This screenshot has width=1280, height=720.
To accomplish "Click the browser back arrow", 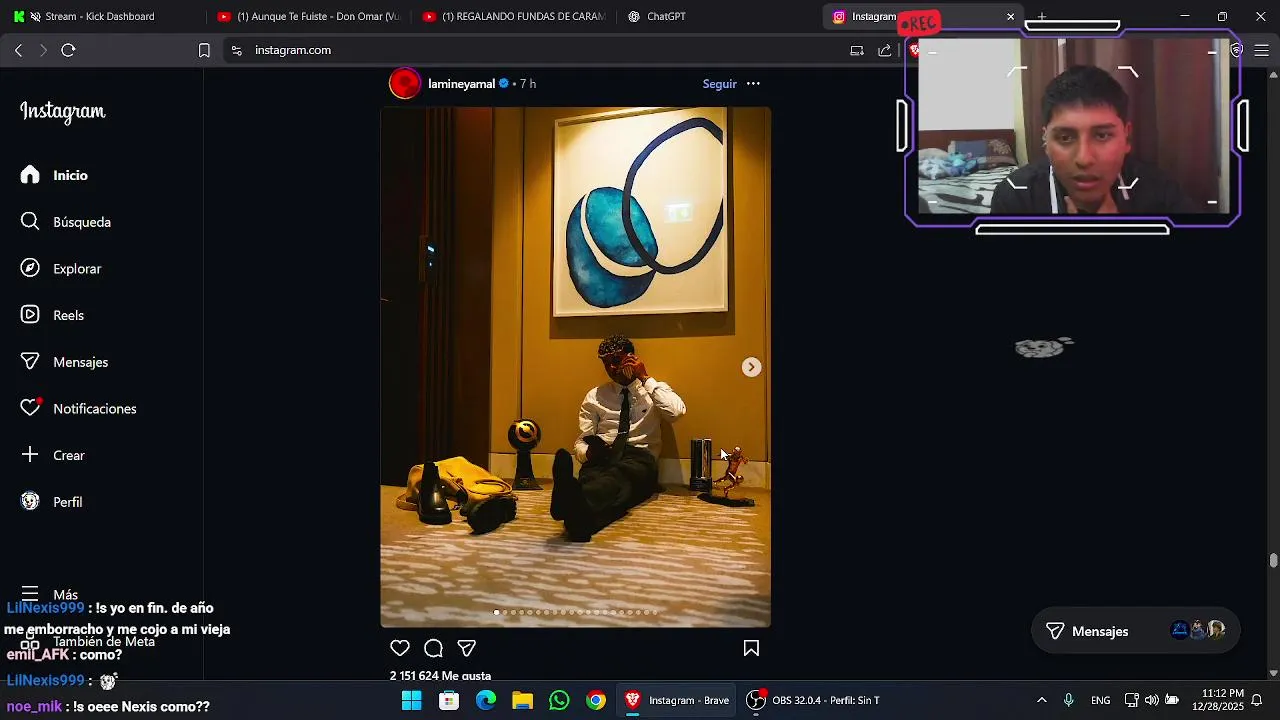I will [x=18, y=50].
